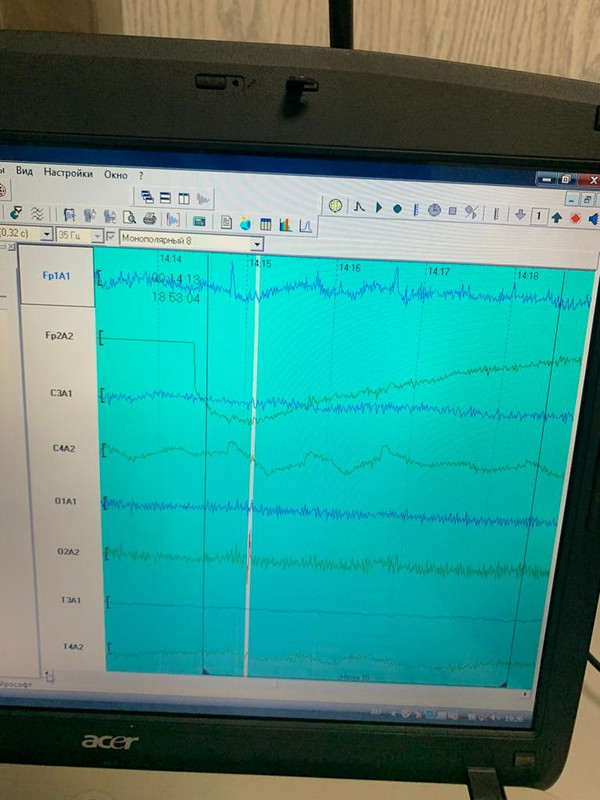This screenshot has width=600, height=800.
Task: Open the Окно menu
Action: 116,175
